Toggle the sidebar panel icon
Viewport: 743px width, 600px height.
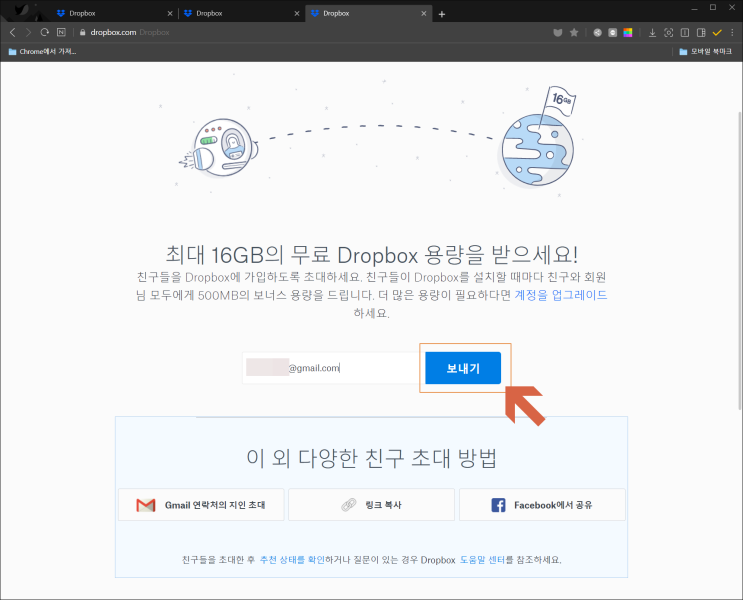(x=701, y=32)
